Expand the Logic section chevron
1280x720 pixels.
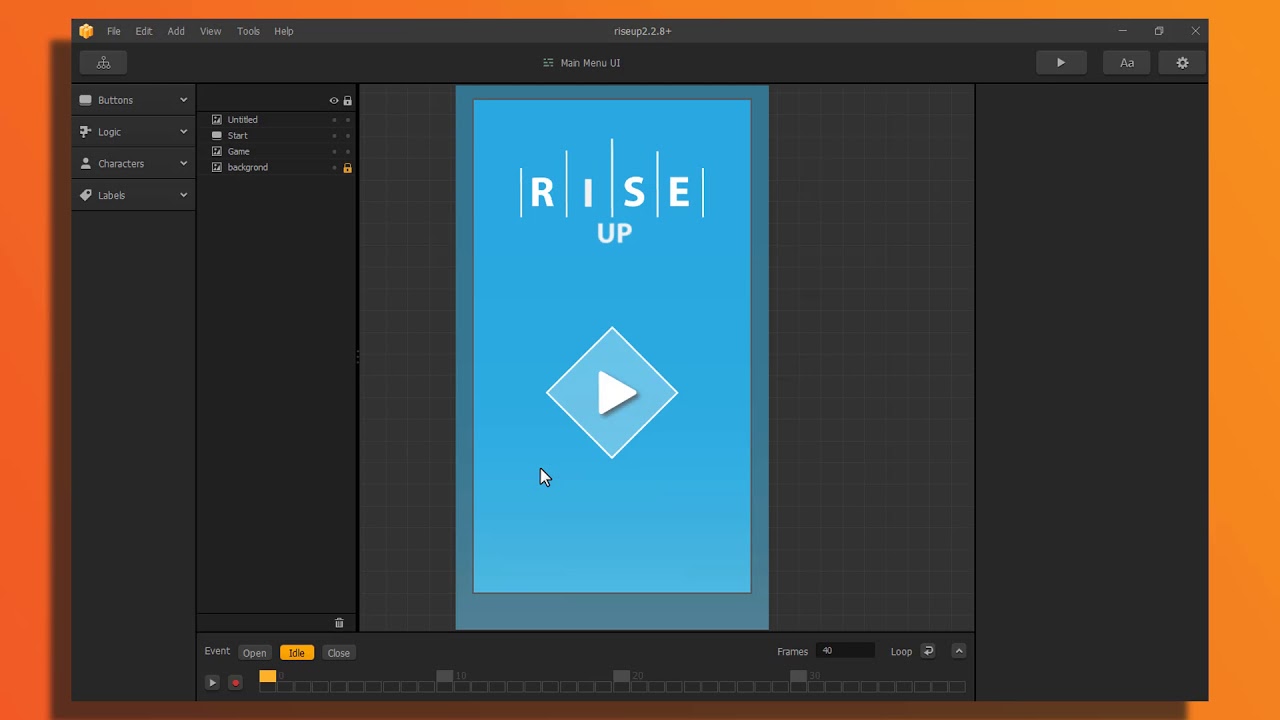click(183, 132)
